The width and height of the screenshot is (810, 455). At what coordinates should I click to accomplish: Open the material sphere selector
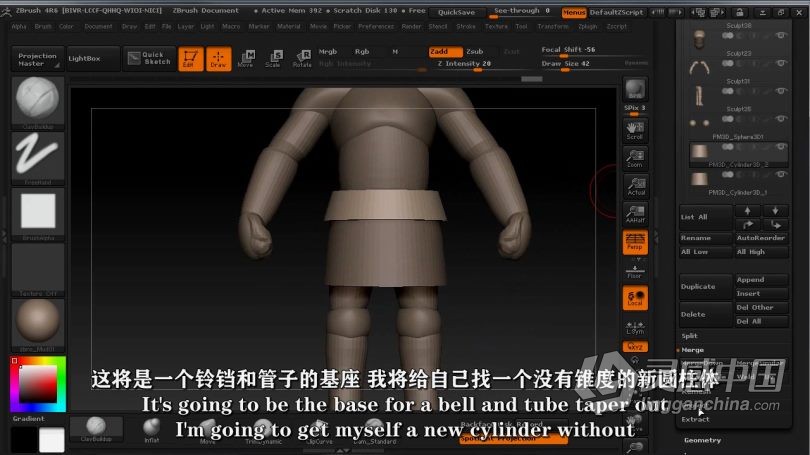(x=38, y=325)
